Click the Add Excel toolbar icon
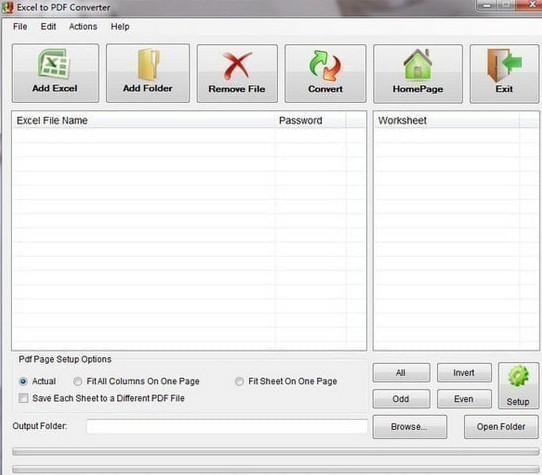 [x=55, y=73]
